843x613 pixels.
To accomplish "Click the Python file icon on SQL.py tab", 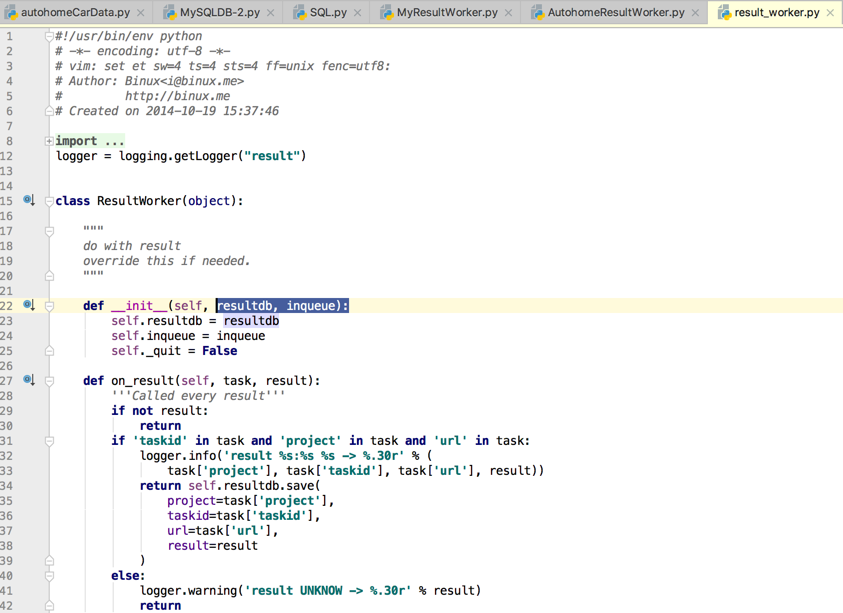I will 299,13.
